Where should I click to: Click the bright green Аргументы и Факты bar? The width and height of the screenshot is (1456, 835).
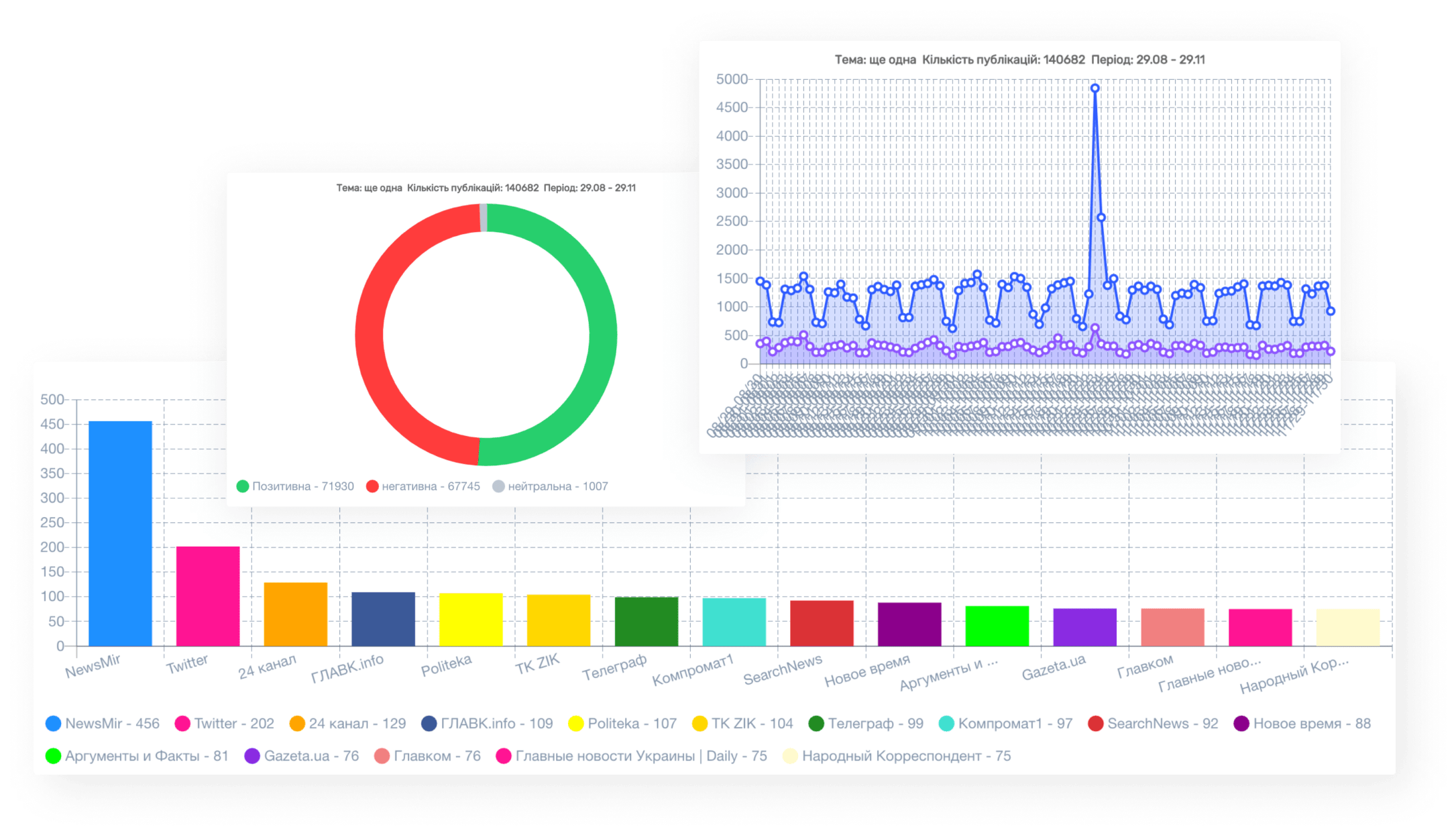(x=997, y=626)
